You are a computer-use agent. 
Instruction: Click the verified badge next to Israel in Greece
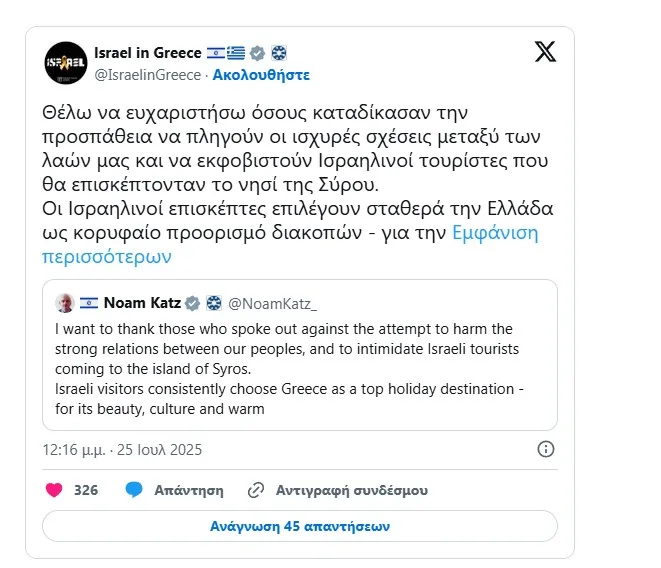click(257, 52)
